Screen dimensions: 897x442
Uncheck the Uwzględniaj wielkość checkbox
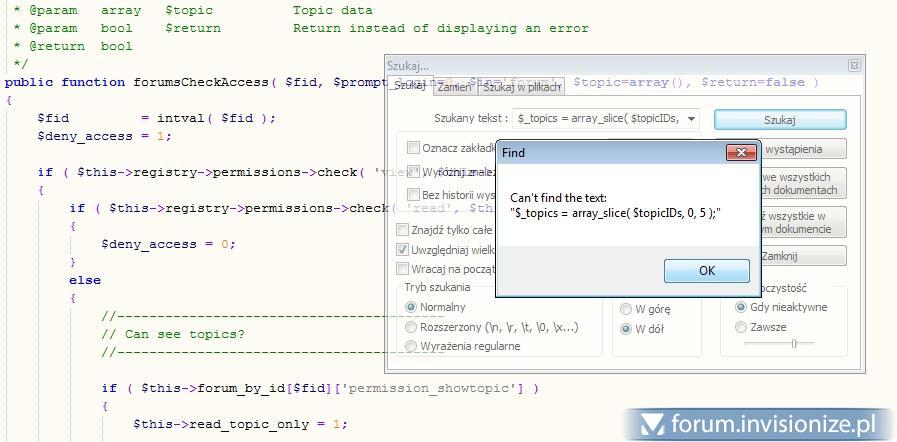[403, 249]
